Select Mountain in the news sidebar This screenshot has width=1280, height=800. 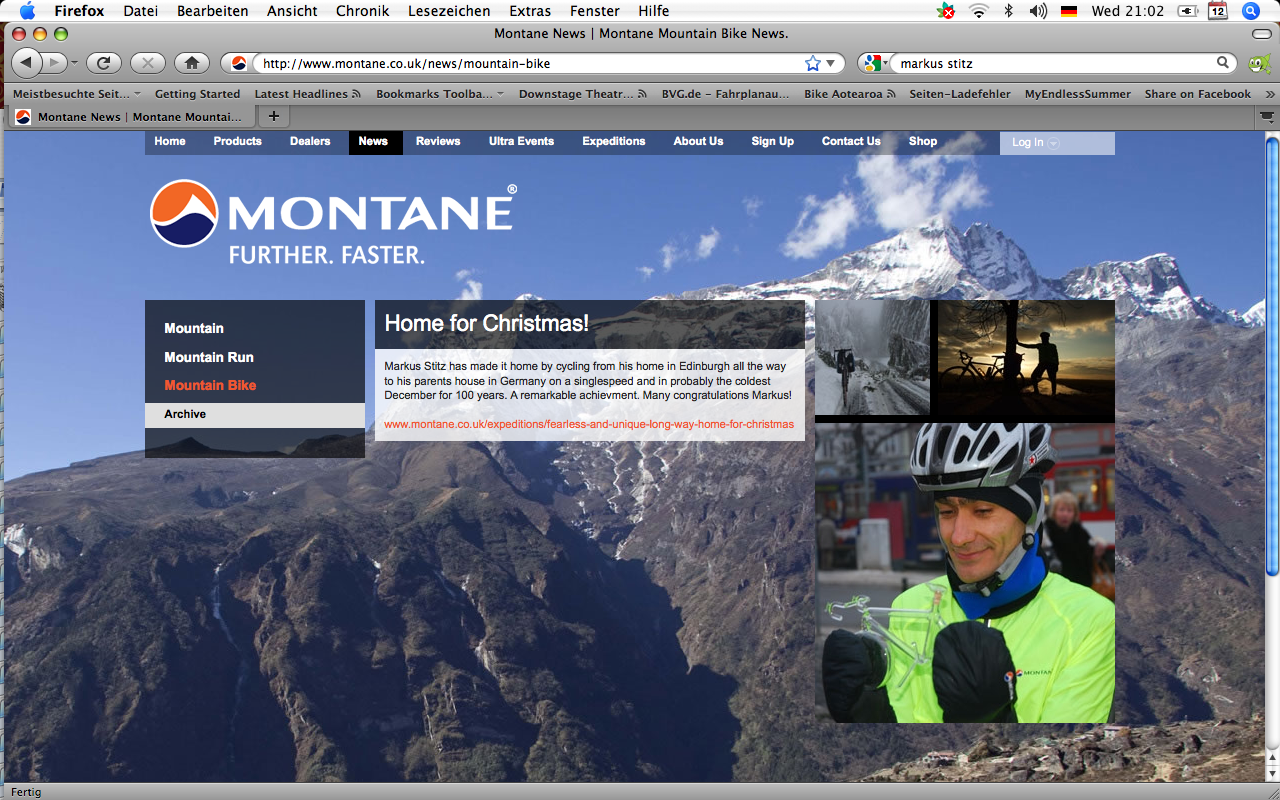[194, 328]
